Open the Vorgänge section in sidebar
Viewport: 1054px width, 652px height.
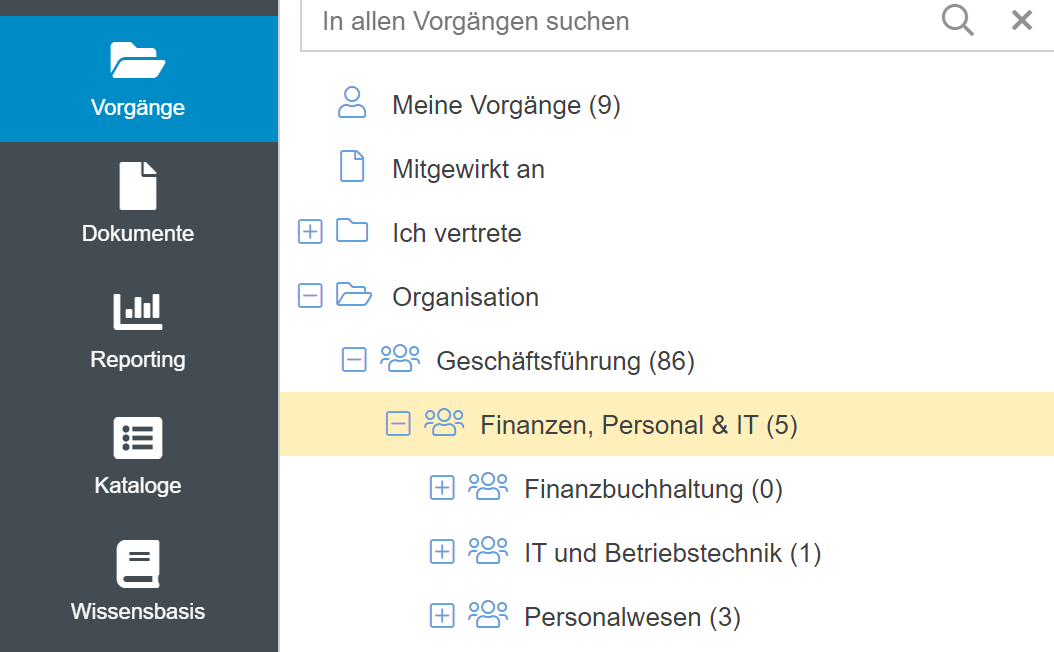point(138,78)
